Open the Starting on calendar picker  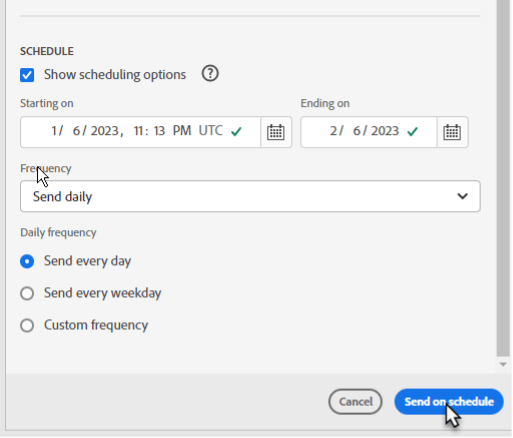point(276,132)
